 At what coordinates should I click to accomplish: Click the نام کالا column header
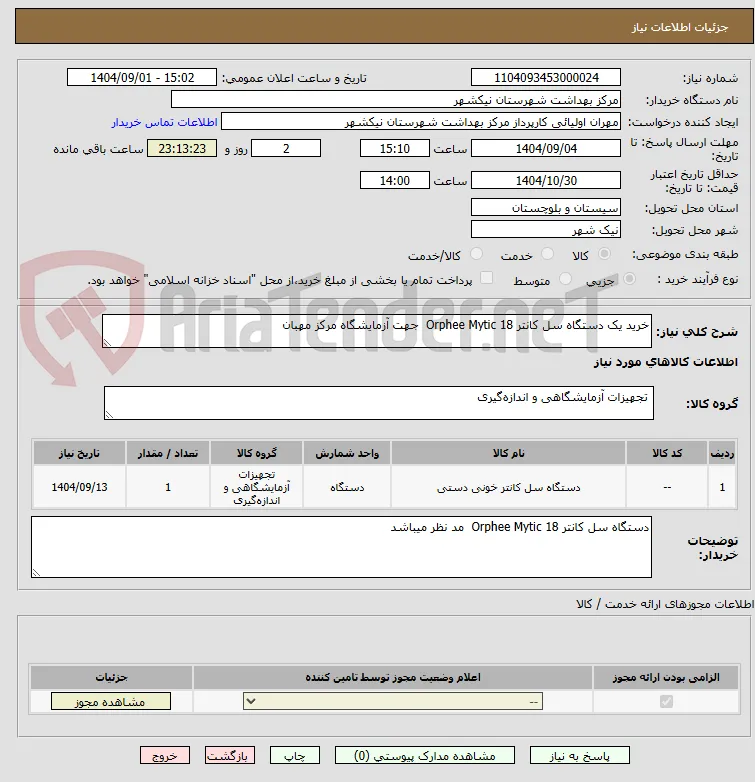(508, 453)
